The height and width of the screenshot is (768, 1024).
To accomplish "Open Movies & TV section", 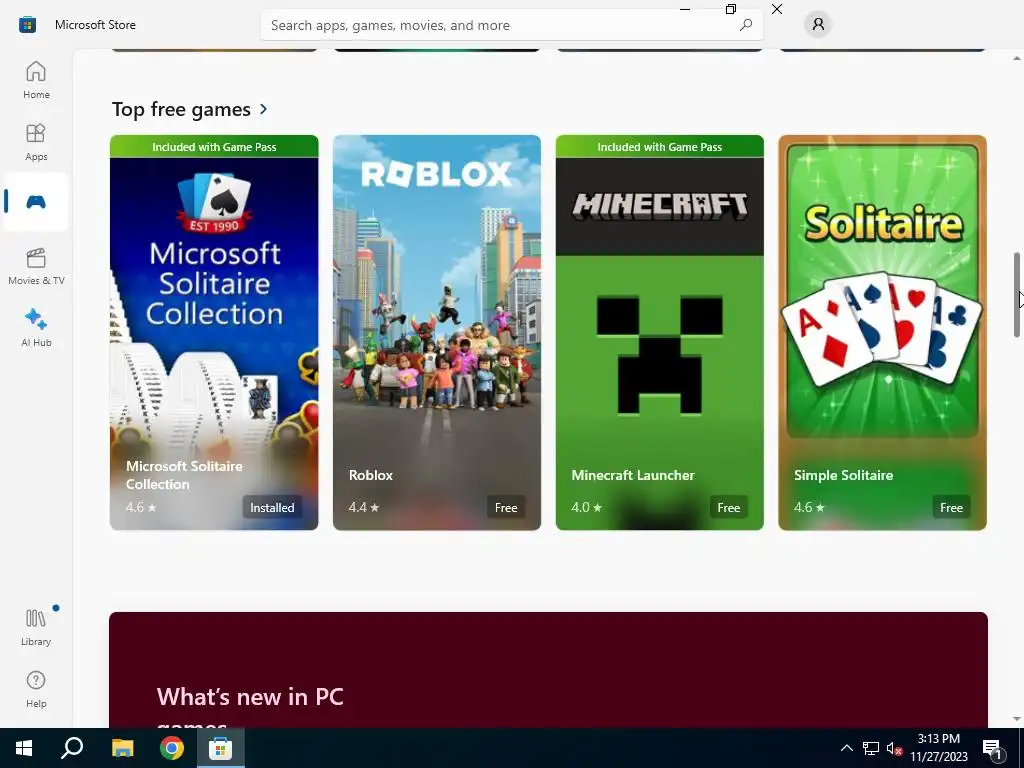I will pyautogui.click(x=36, y=266).
